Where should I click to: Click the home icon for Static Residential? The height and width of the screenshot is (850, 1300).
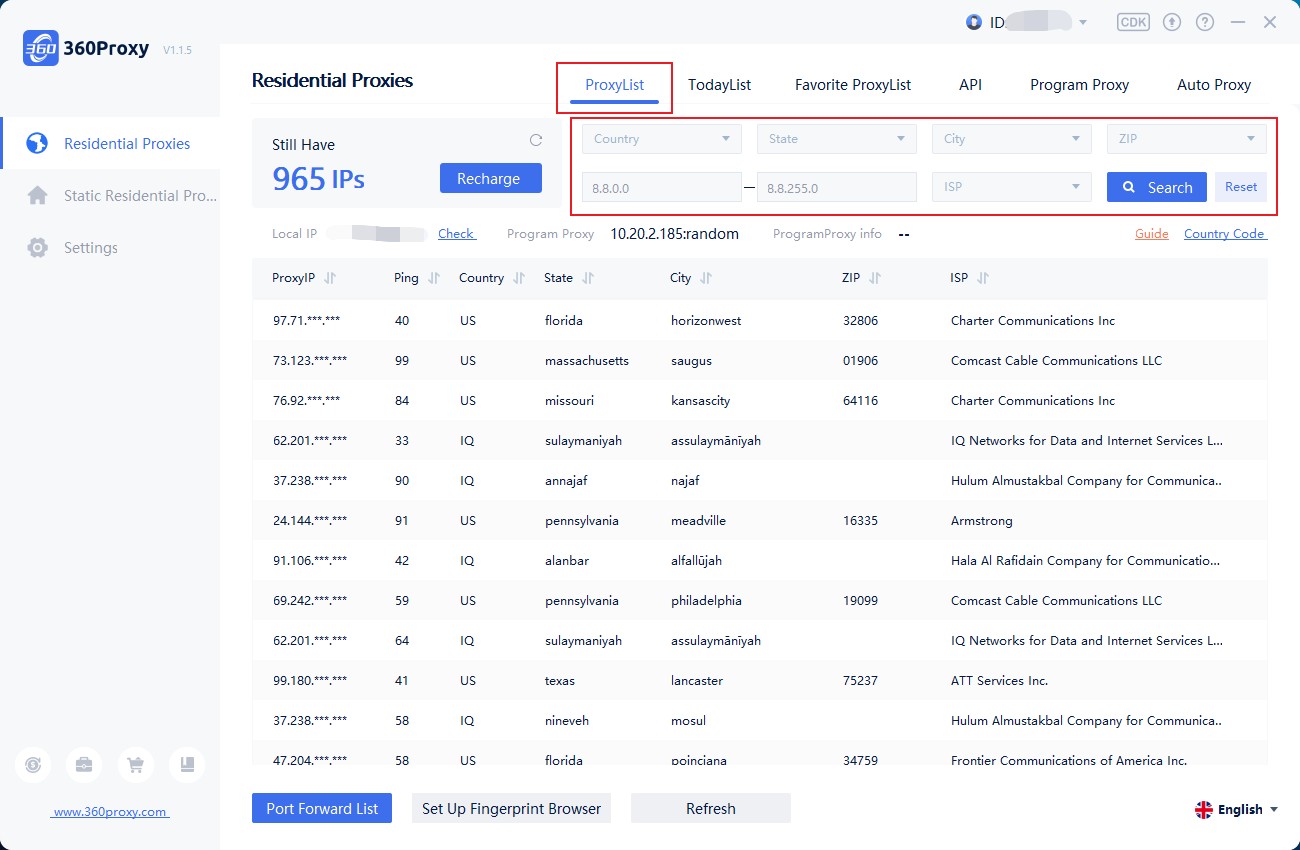37,196
